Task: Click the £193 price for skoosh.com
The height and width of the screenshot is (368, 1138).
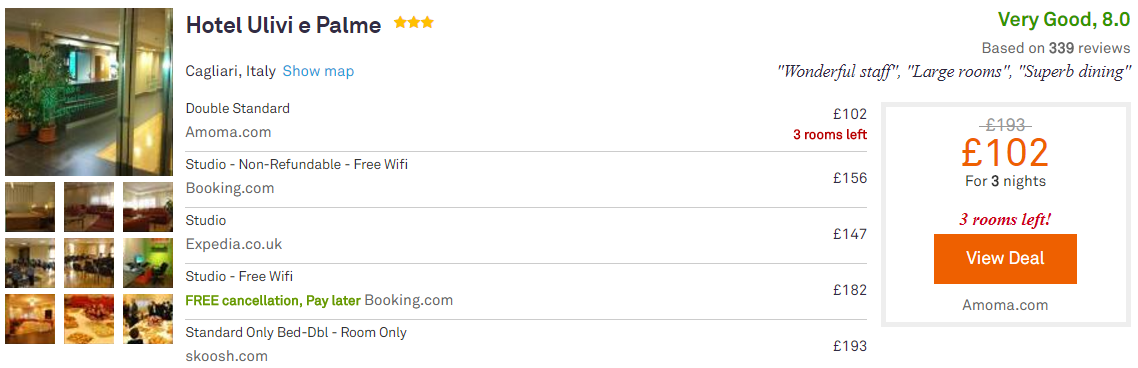Action: tap(850, 346)
